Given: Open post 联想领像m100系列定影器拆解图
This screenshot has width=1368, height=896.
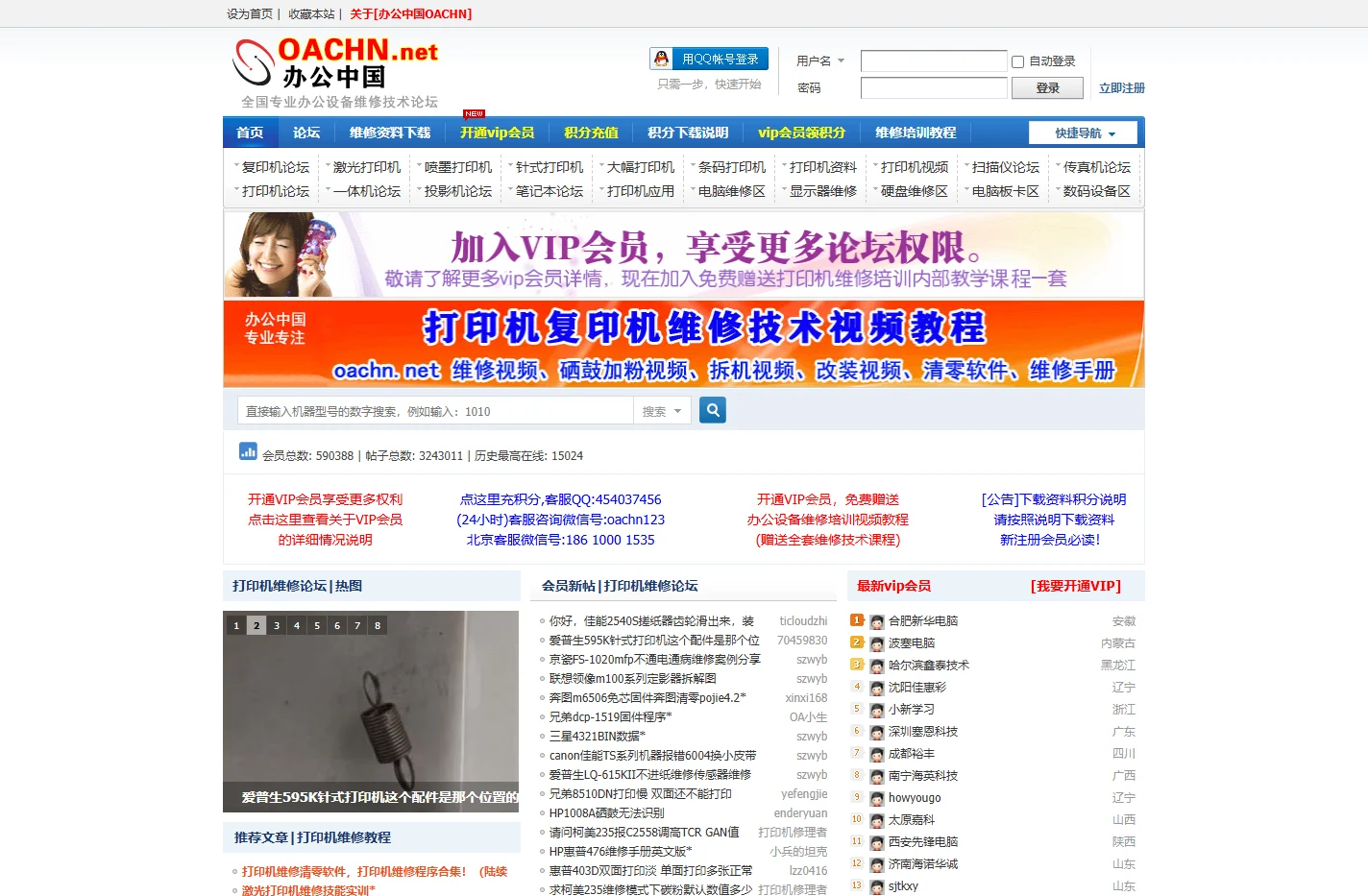Looking at the screenshot, I should click(633, 679).
